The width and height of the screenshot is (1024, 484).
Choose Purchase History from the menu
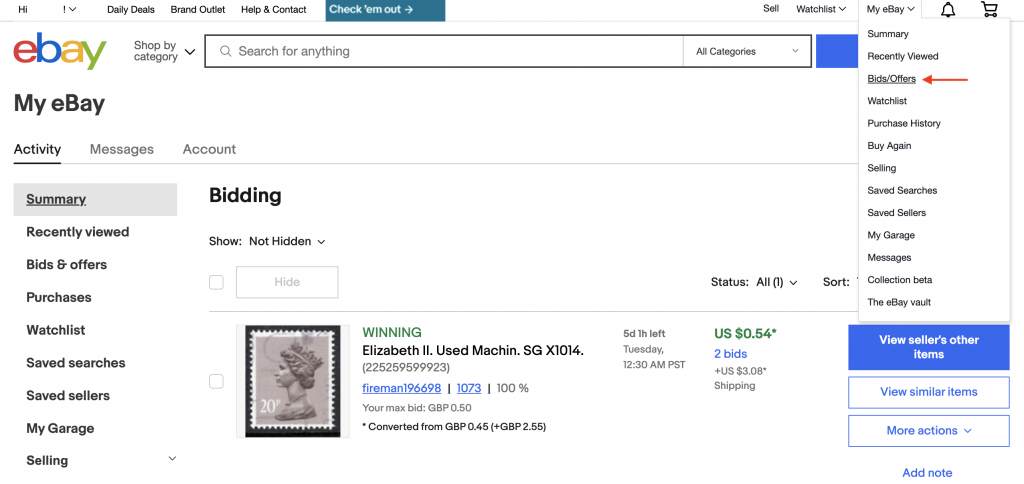click(x=904, y=123)
